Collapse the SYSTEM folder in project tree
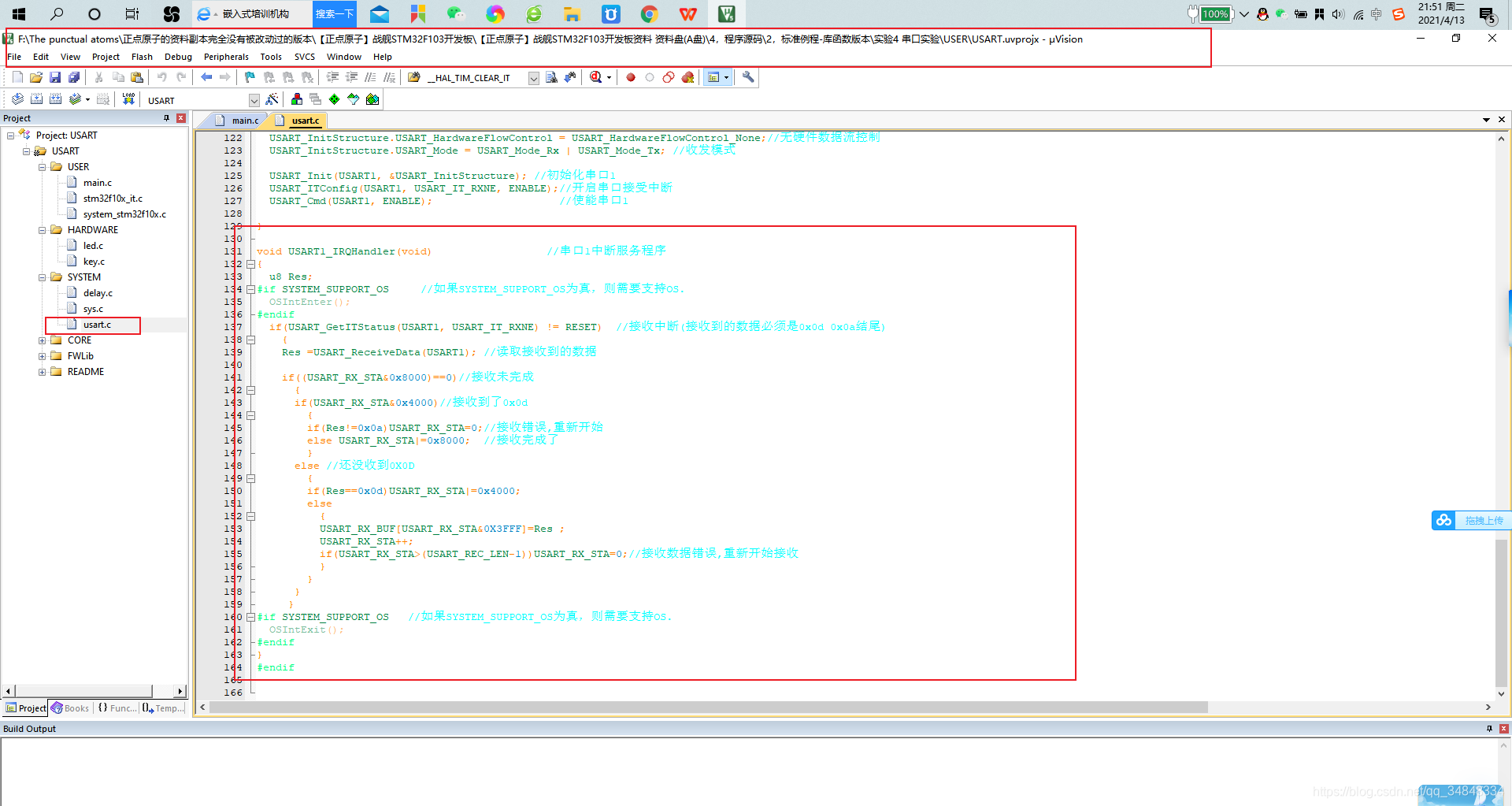The width and height of the screenshot is (1512, 806). 42,277
